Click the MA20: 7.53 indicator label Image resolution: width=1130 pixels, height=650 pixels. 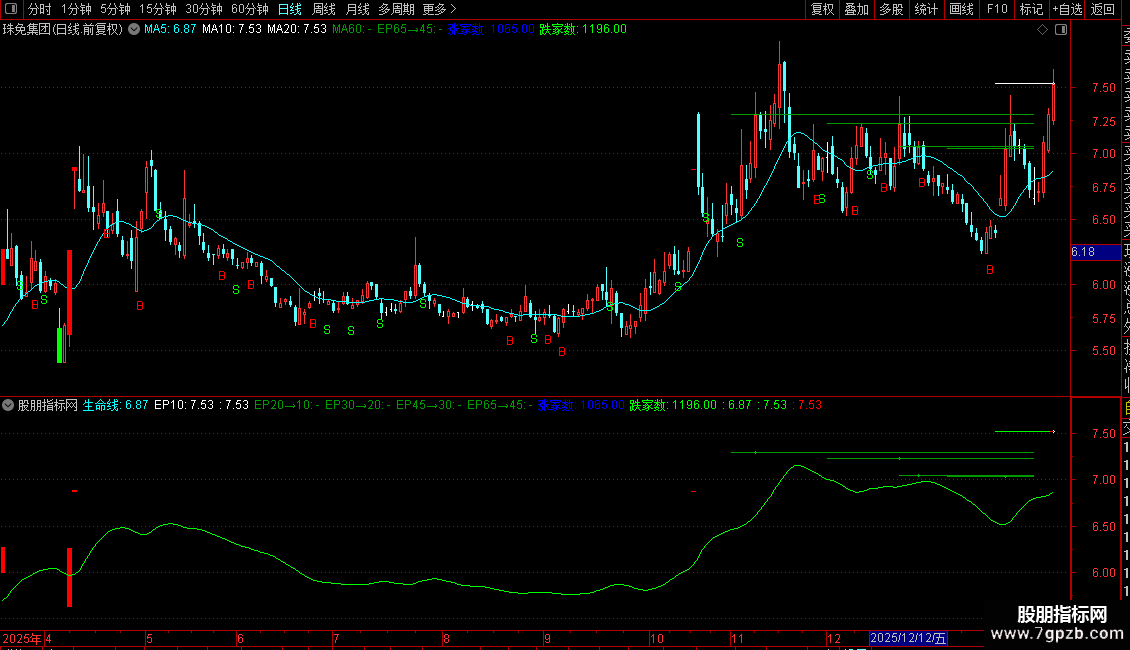tap(297, 30)
